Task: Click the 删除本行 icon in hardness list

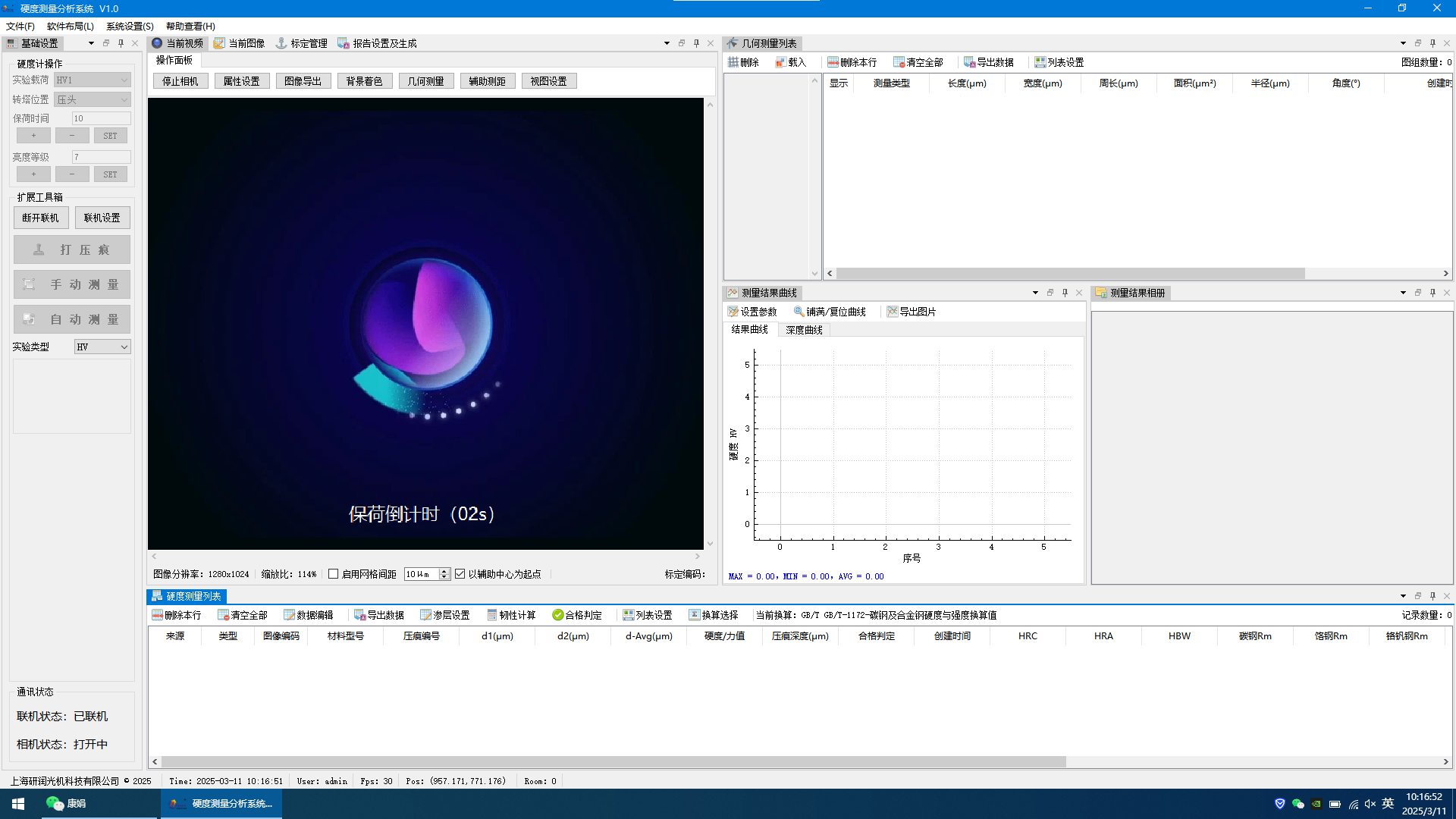Action: [x=158, y=615]
